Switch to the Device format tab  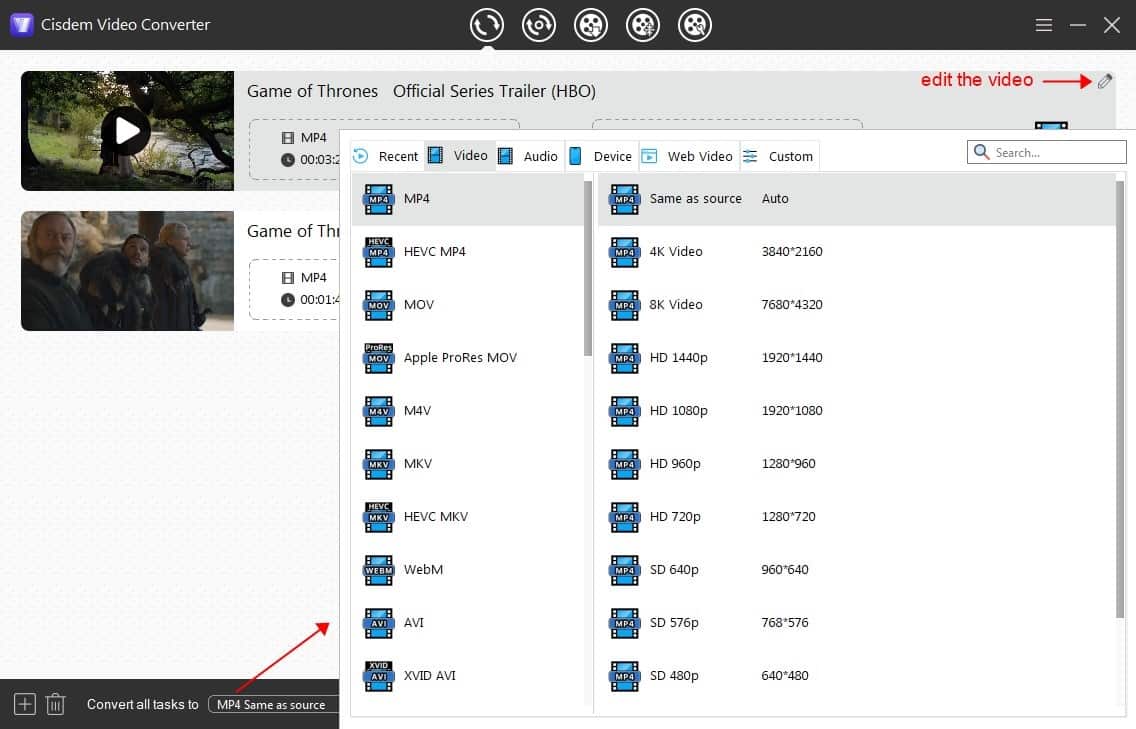click(601, 156)
